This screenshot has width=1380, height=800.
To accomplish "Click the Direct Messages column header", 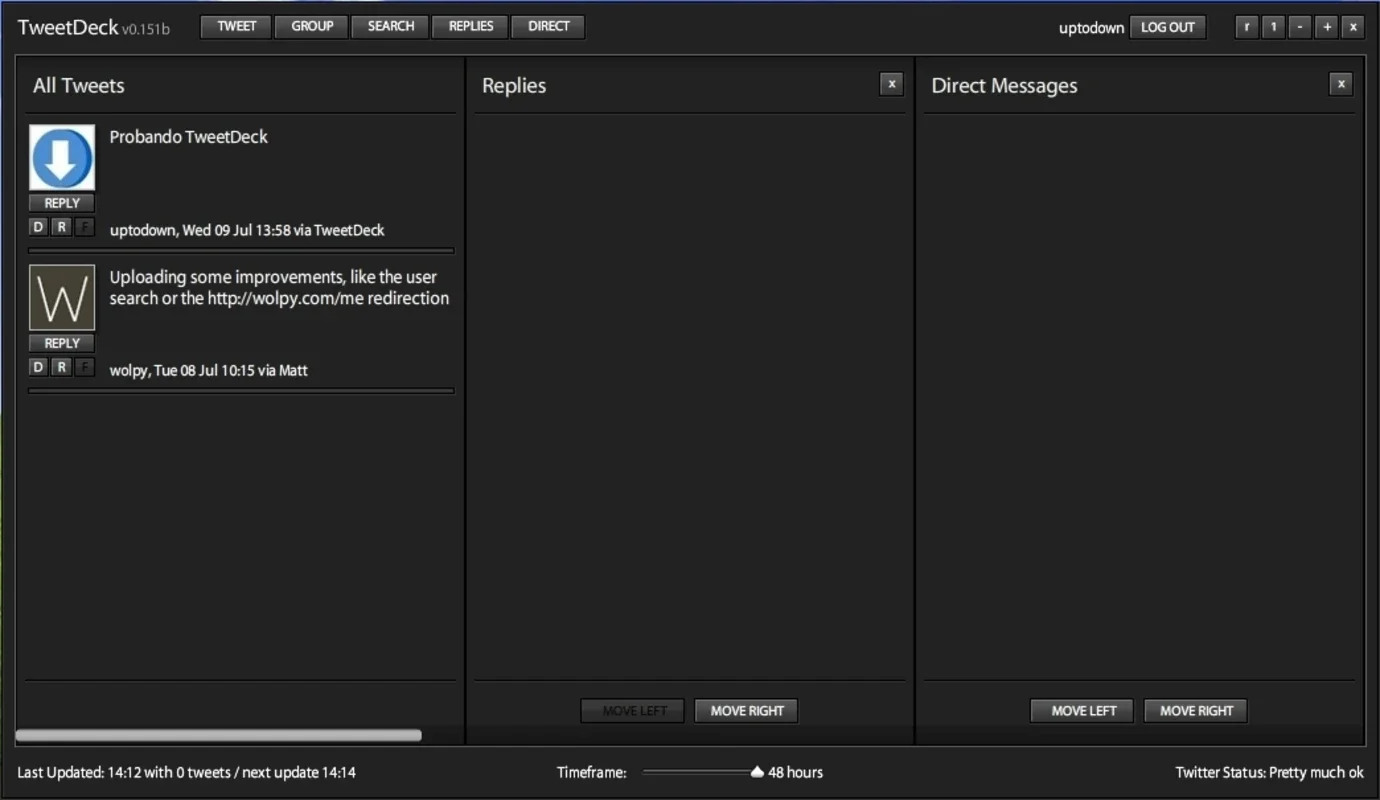I will tap(1004, 85).
